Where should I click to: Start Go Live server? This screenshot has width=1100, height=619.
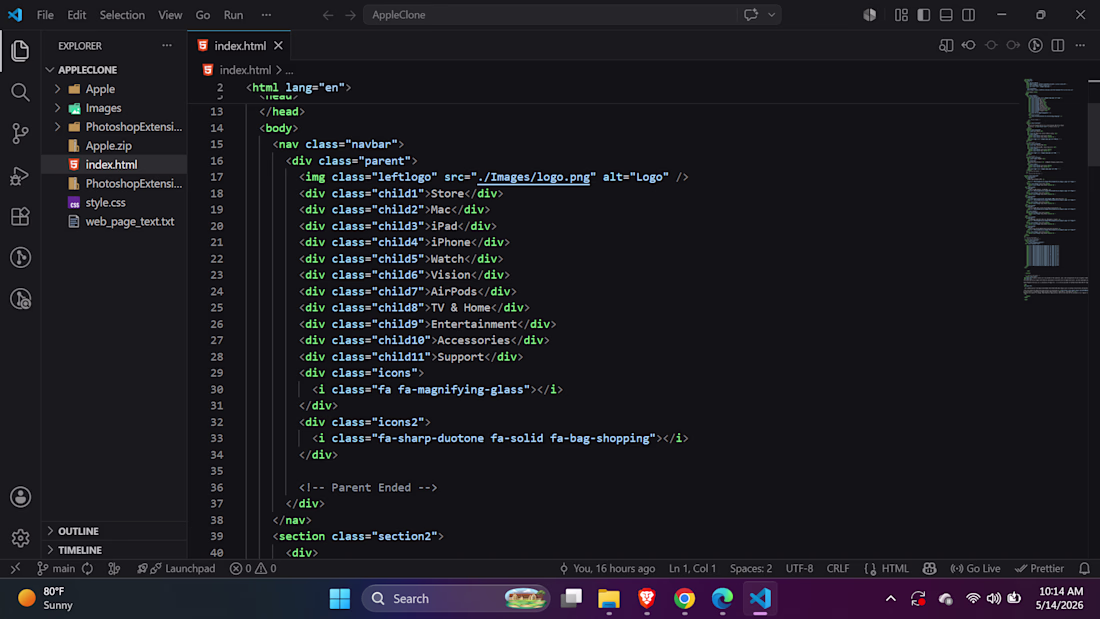975,568
